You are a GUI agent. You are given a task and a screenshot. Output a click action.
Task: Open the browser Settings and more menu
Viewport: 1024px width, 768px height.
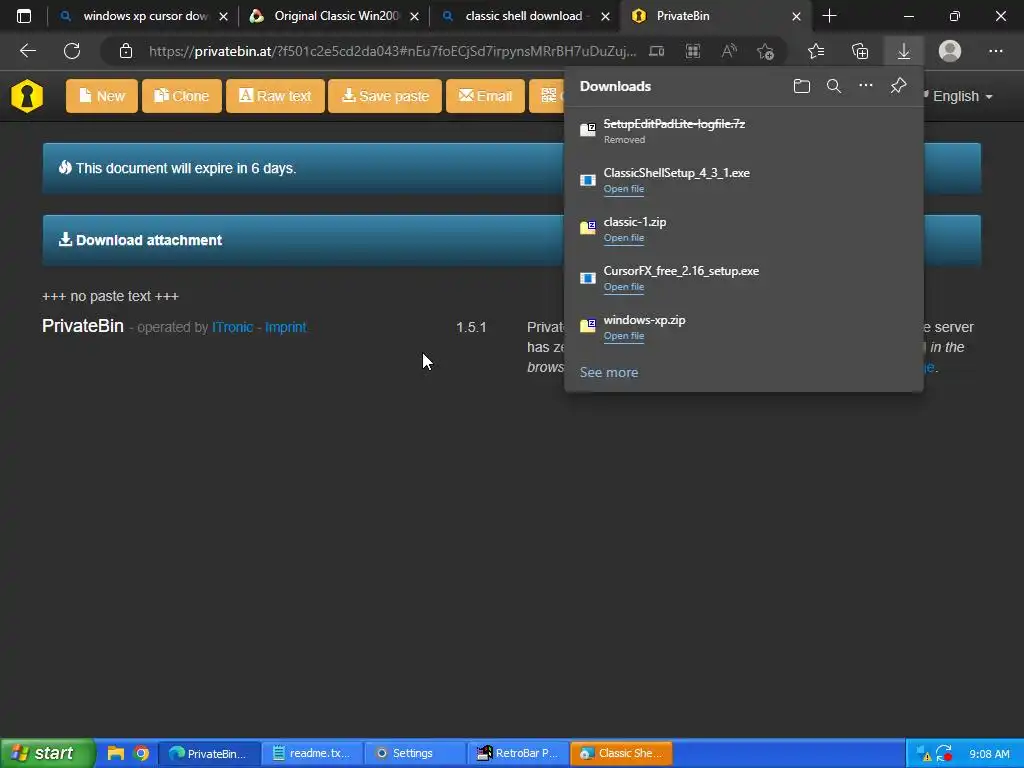coord(995,51)
